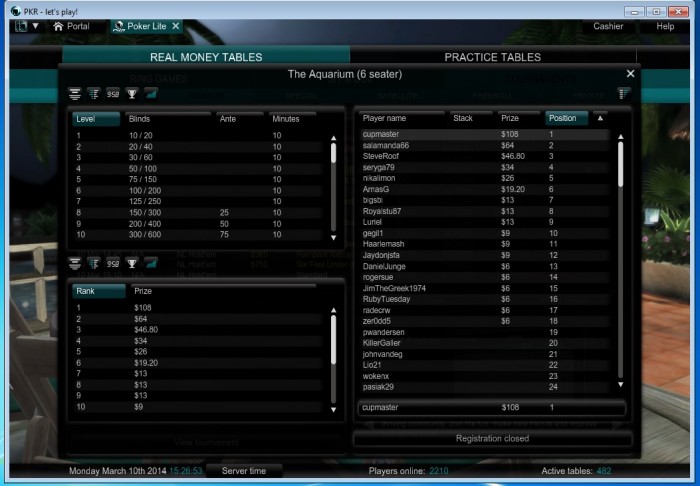Open the Cashier menu
Screen dimensions: 700x486
coord(608,26)
